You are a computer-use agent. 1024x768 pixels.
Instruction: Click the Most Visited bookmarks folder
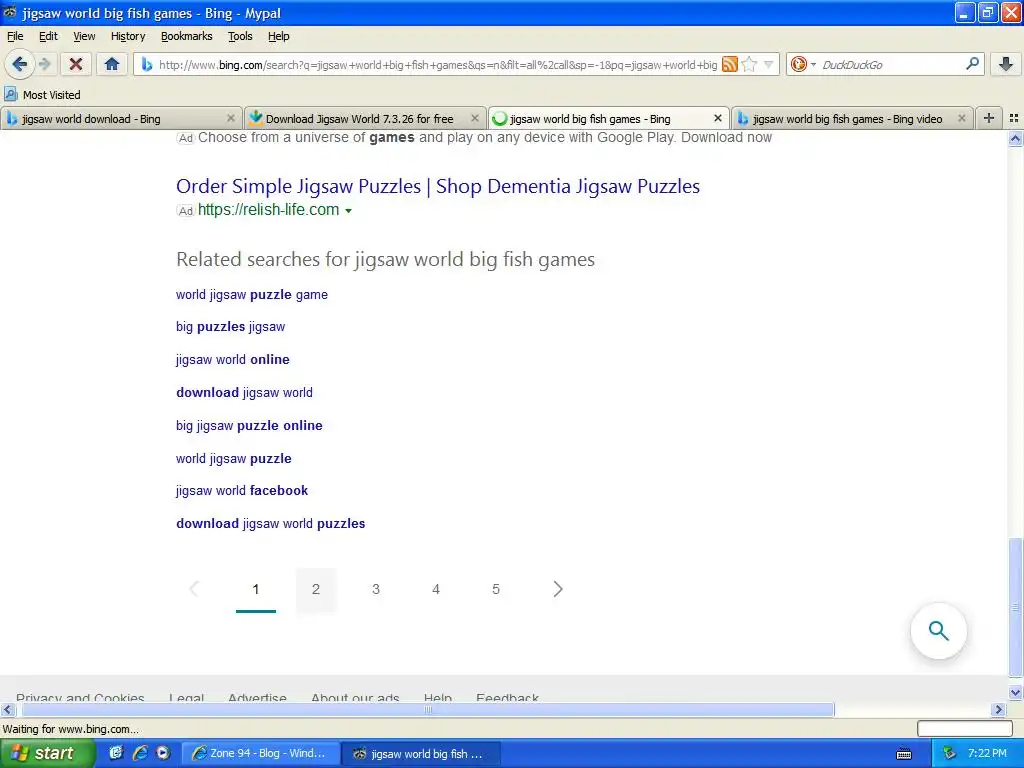tap(42, 95)
